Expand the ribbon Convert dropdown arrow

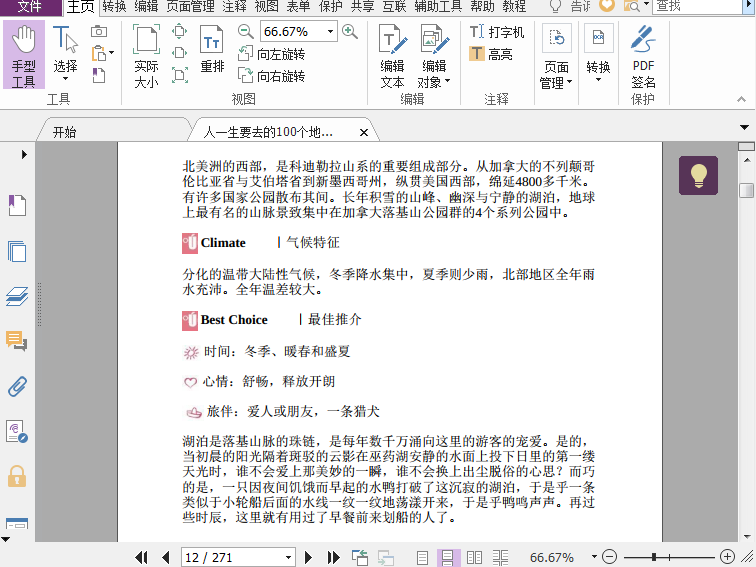[598, 80]
